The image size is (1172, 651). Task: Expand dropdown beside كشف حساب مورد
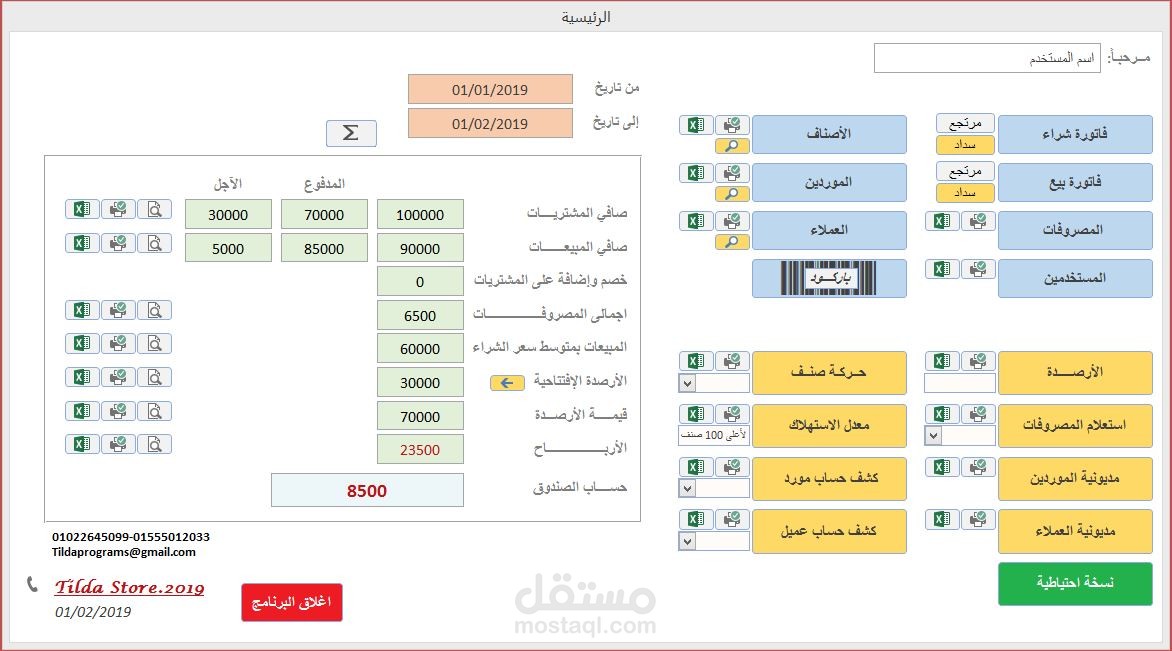click(688, 489)
